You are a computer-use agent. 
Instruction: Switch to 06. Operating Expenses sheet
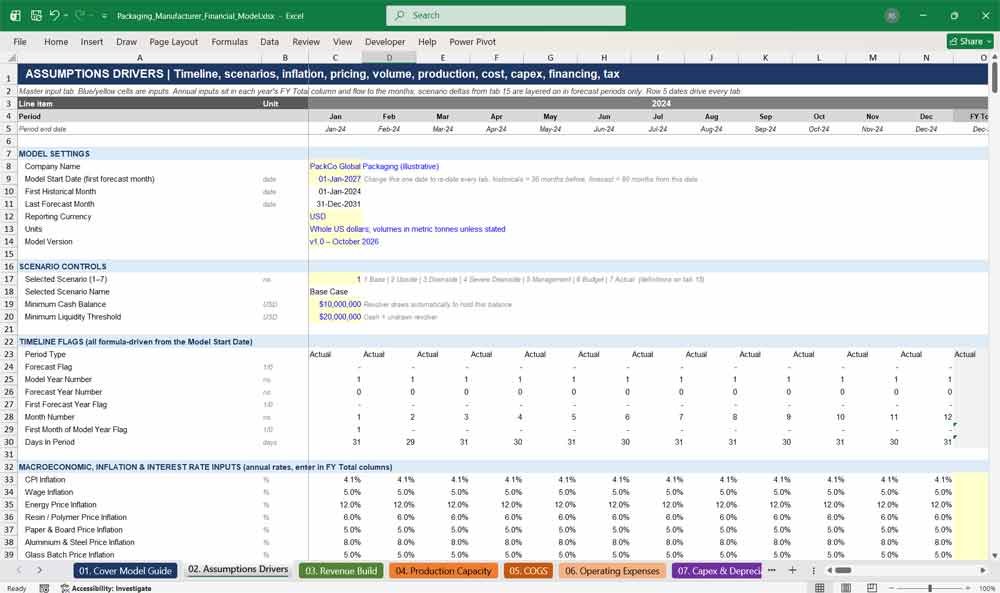tap(612, 571)
